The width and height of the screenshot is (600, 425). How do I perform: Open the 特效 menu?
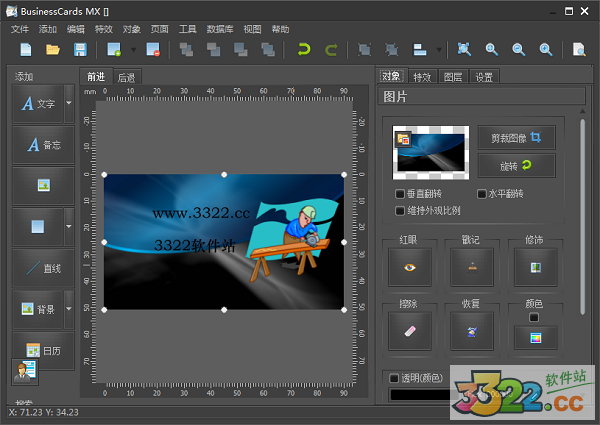[104, 29]
